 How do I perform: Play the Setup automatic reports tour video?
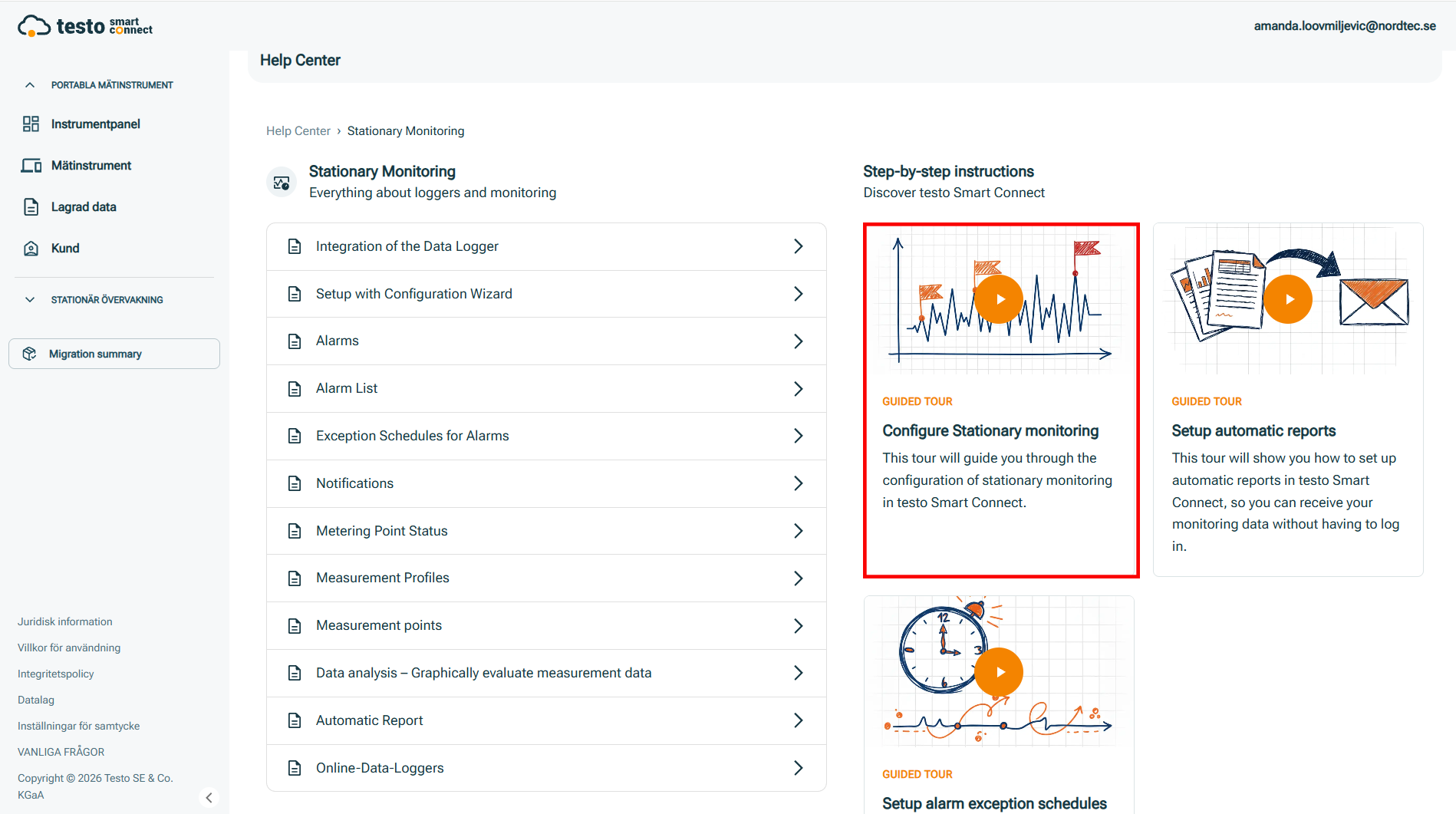(x=1288, y=299)
